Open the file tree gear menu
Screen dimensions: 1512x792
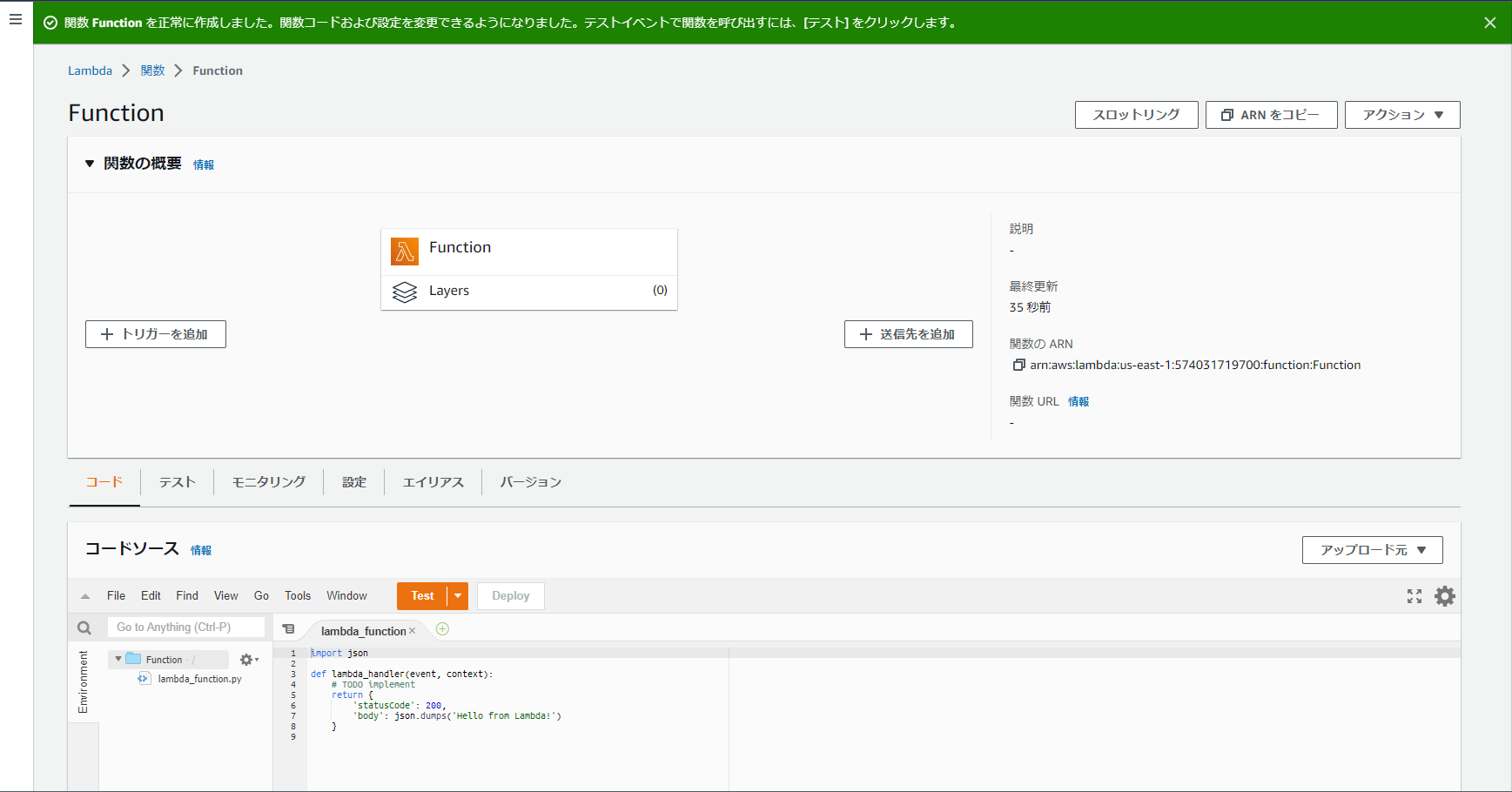(249, 660)
